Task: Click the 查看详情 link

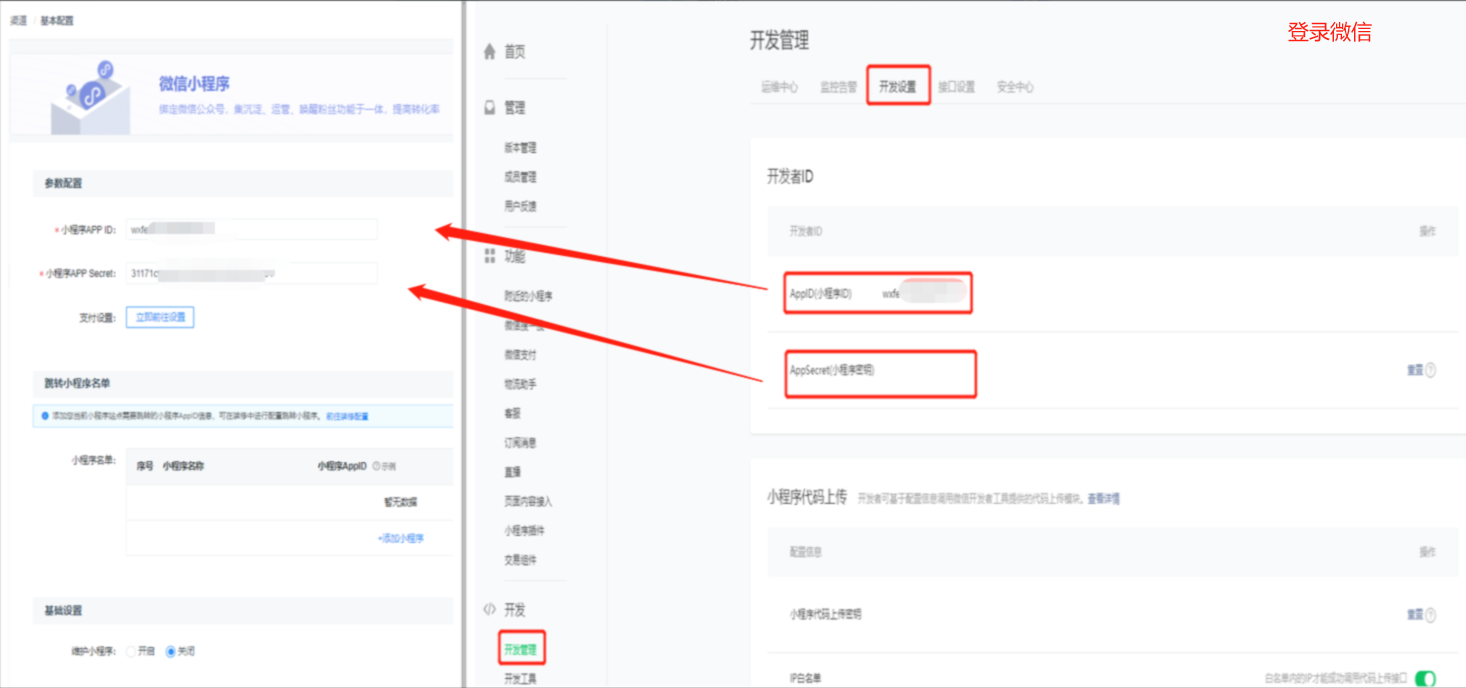Action: (x=1104, y=498)
